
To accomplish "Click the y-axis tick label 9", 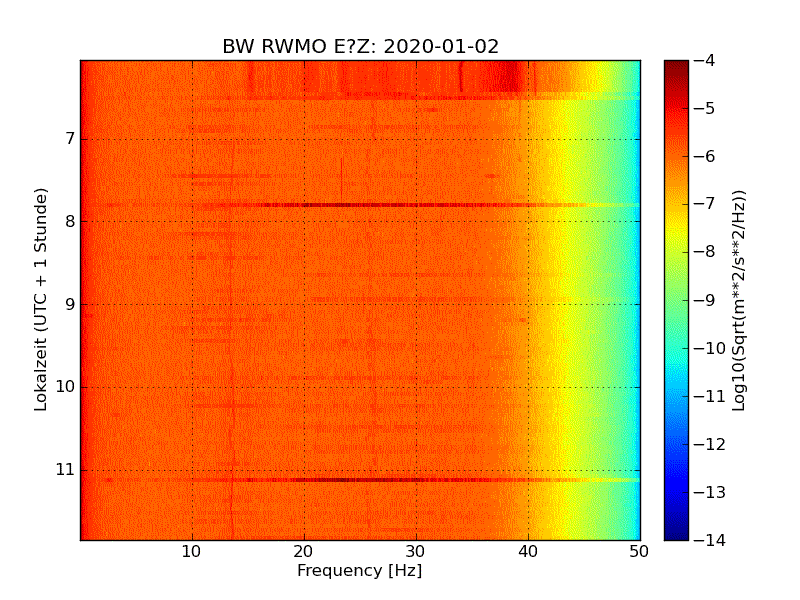I will click(x=70, y=304).
